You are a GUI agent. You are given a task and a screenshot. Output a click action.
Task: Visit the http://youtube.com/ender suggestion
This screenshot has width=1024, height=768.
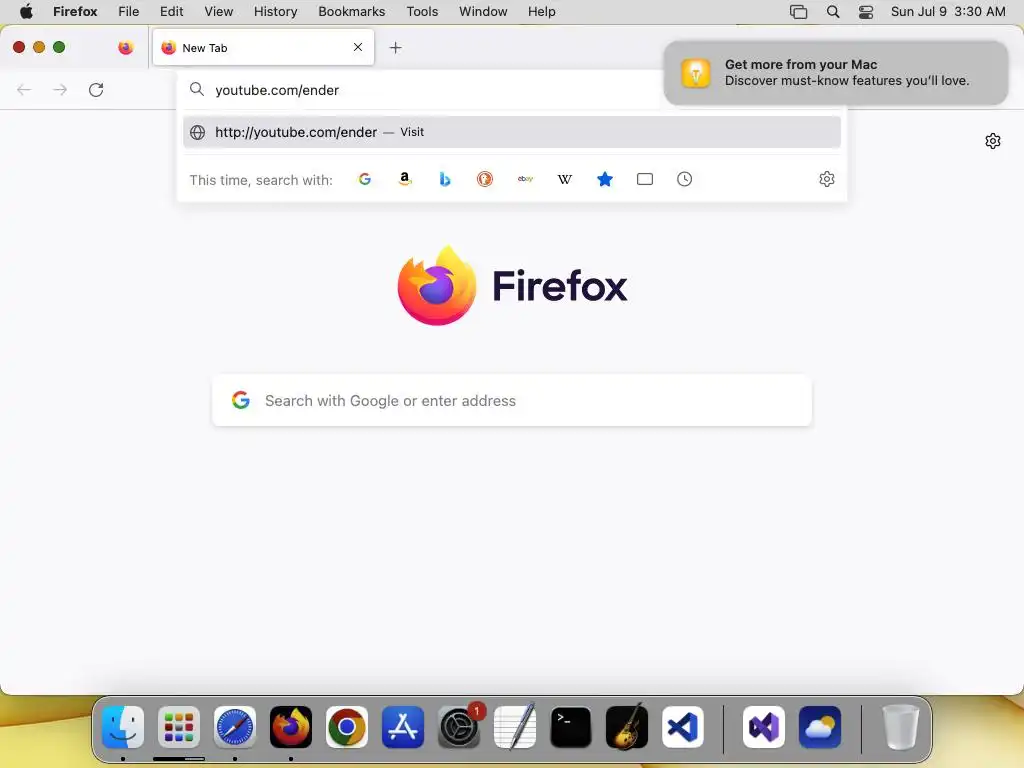511,132
